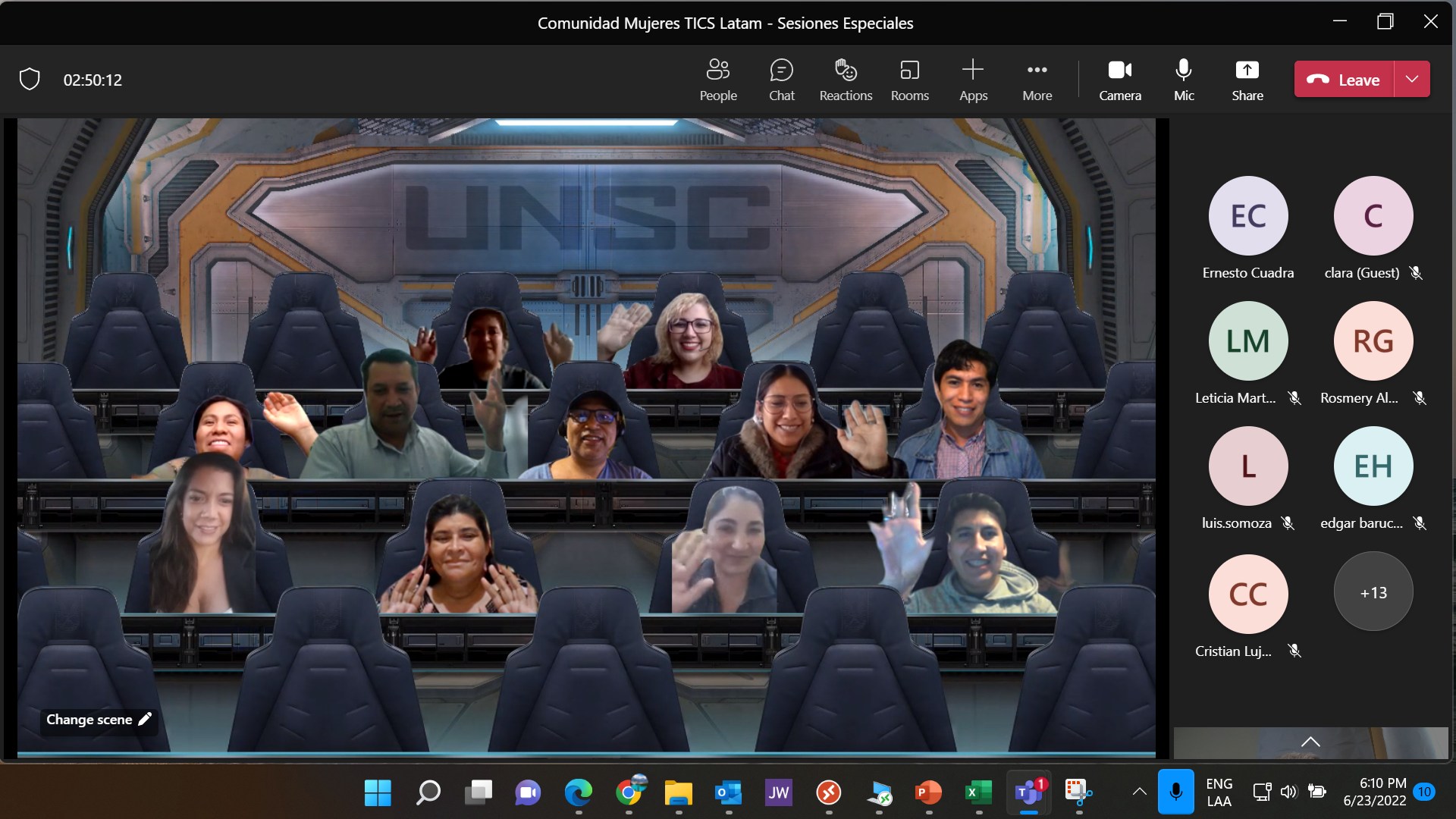Open volume control in system tray
The width and height of the screenshot is (1456, 819).
(1288, 792)
